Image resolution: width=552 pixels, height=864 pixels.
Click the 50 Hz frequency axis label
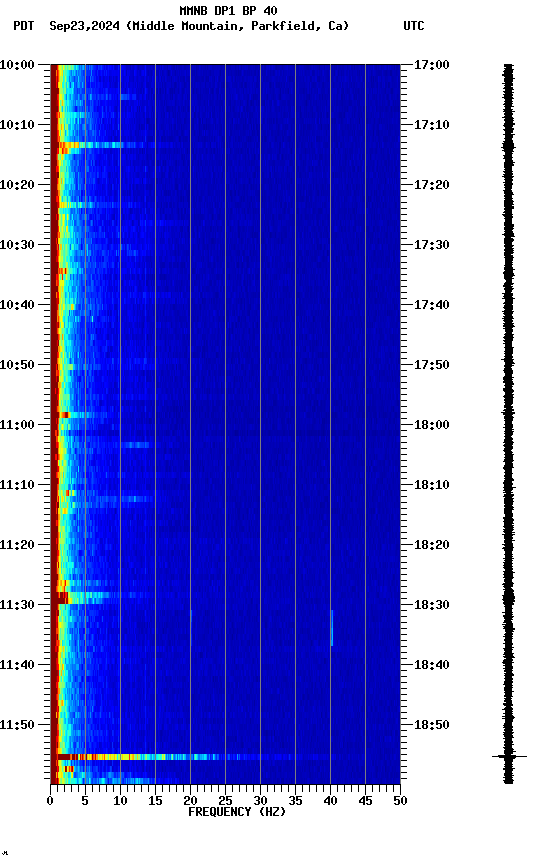(400, 801)
